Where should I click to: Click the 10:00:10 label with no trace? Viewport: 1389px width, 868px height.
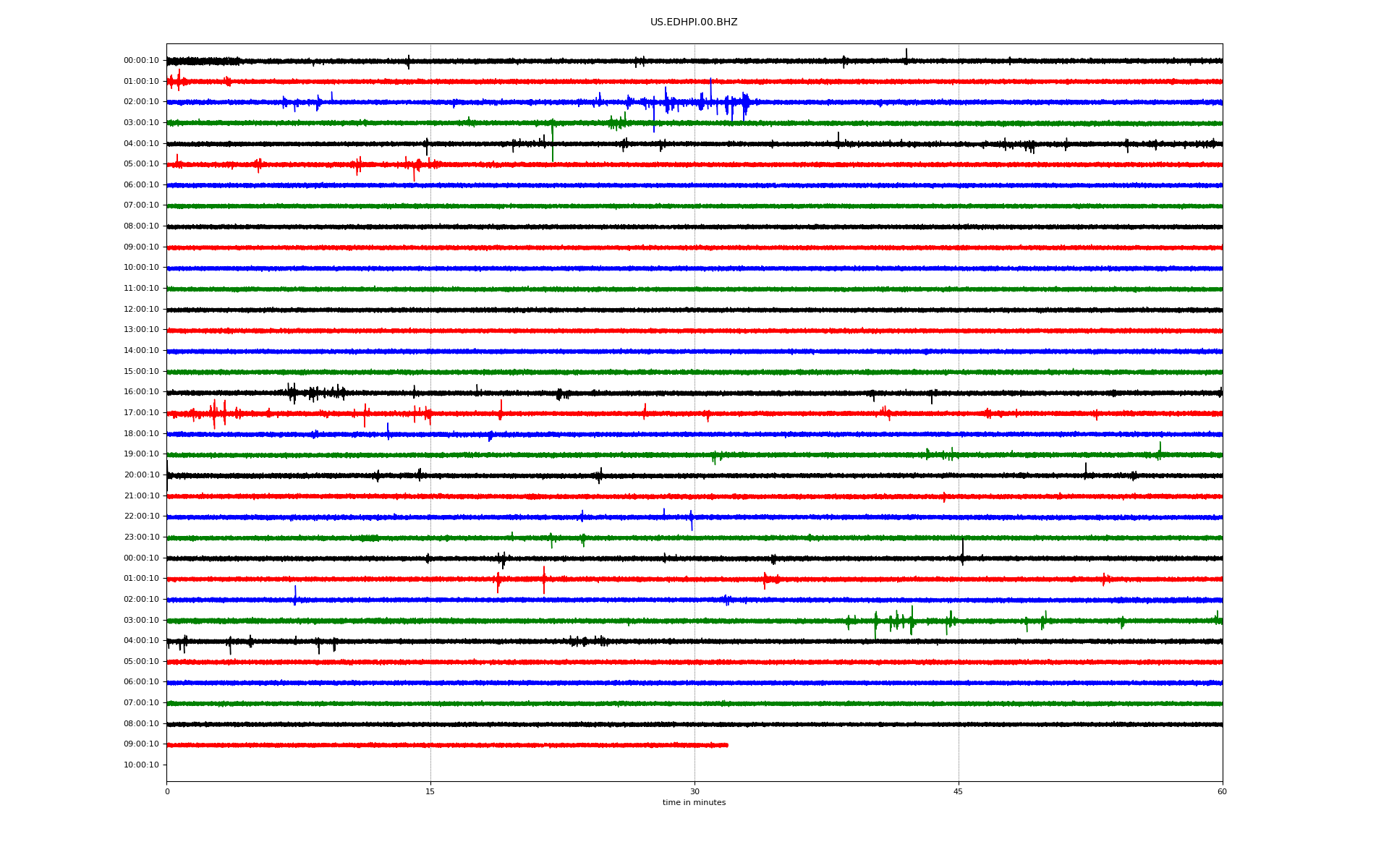tap(141, 765)
